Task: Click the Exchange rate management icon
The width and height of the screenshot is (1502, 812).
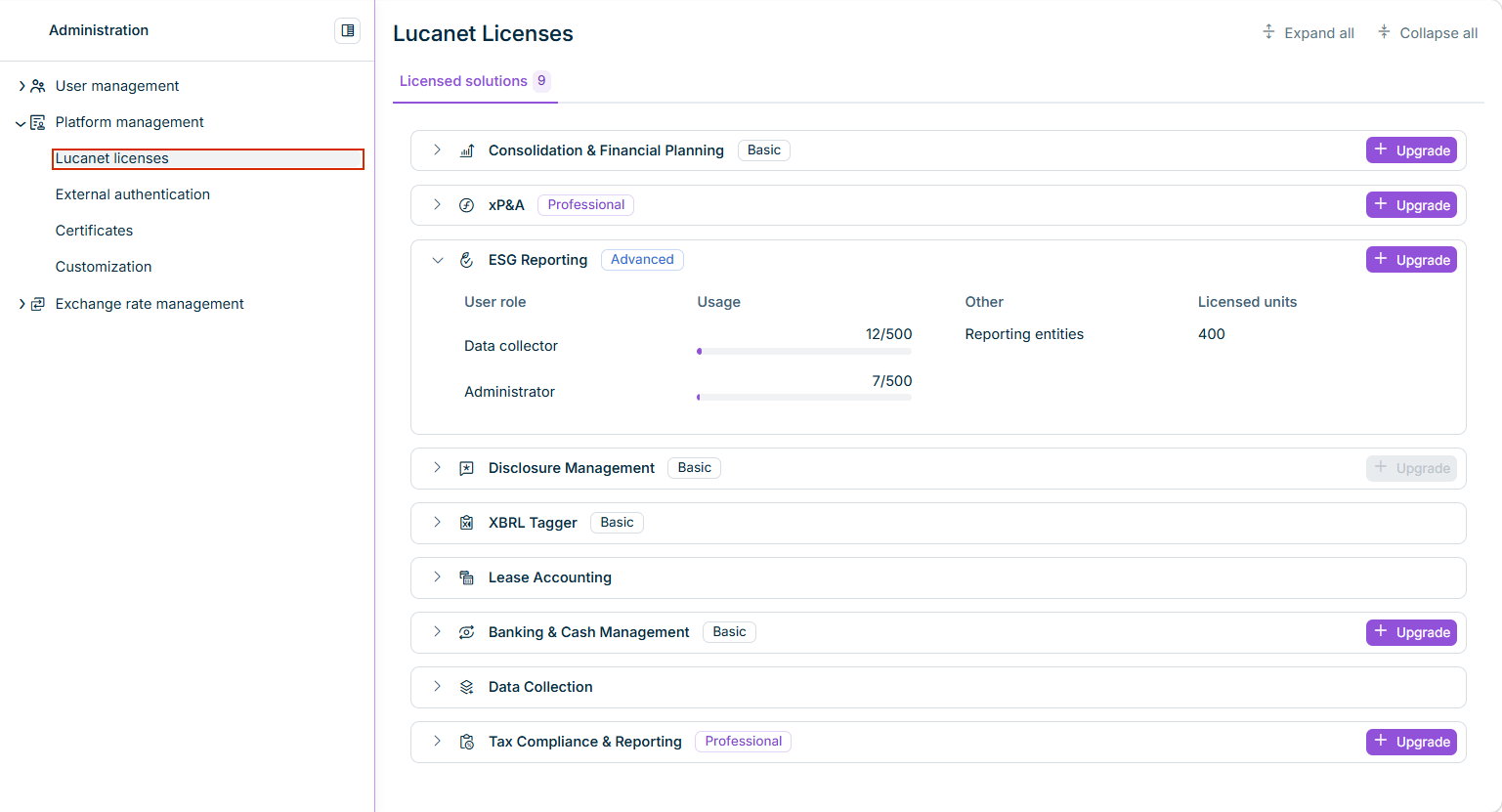Action: tap(38, 304)
